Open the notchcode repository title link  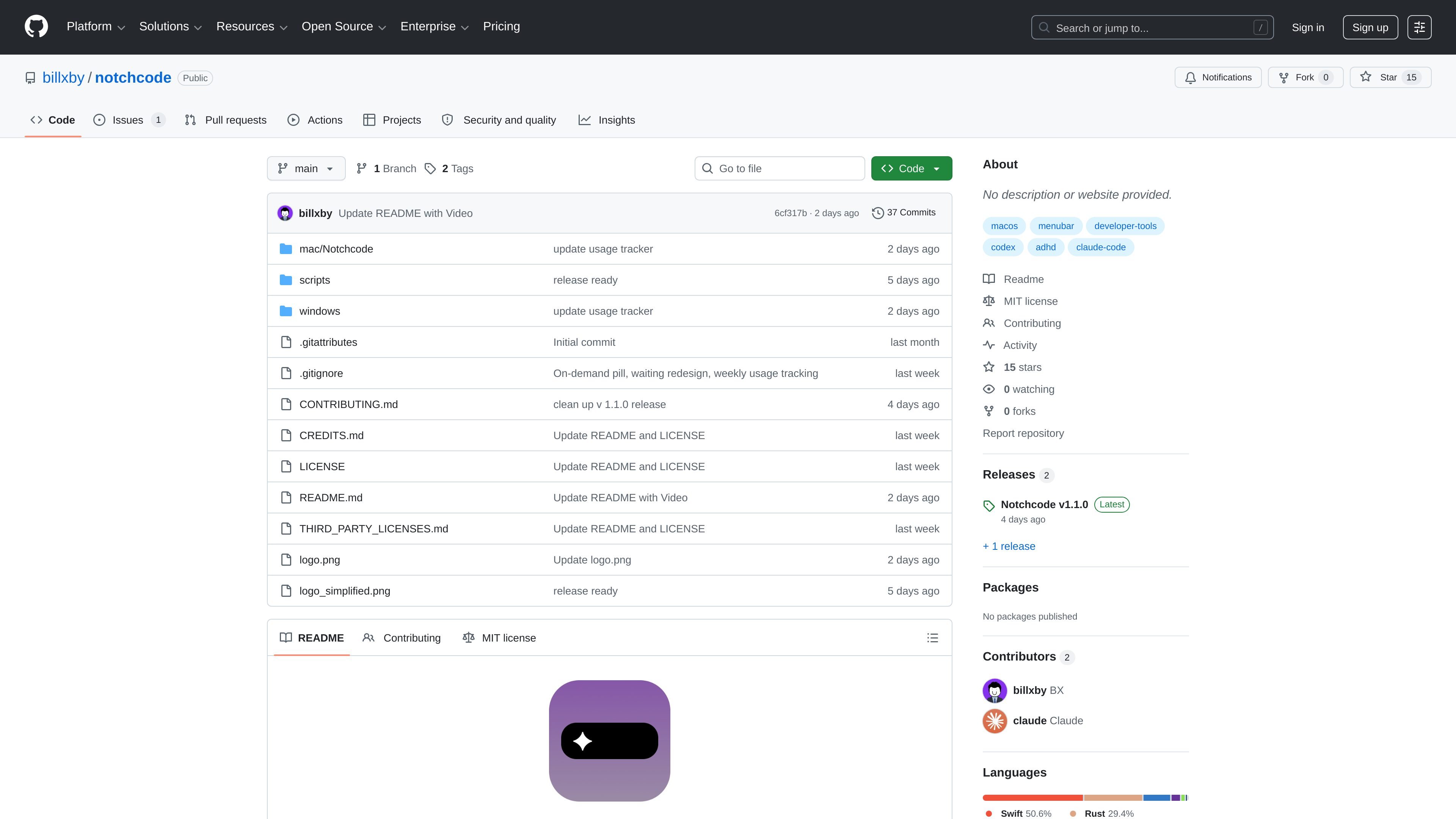pos(133,77)
